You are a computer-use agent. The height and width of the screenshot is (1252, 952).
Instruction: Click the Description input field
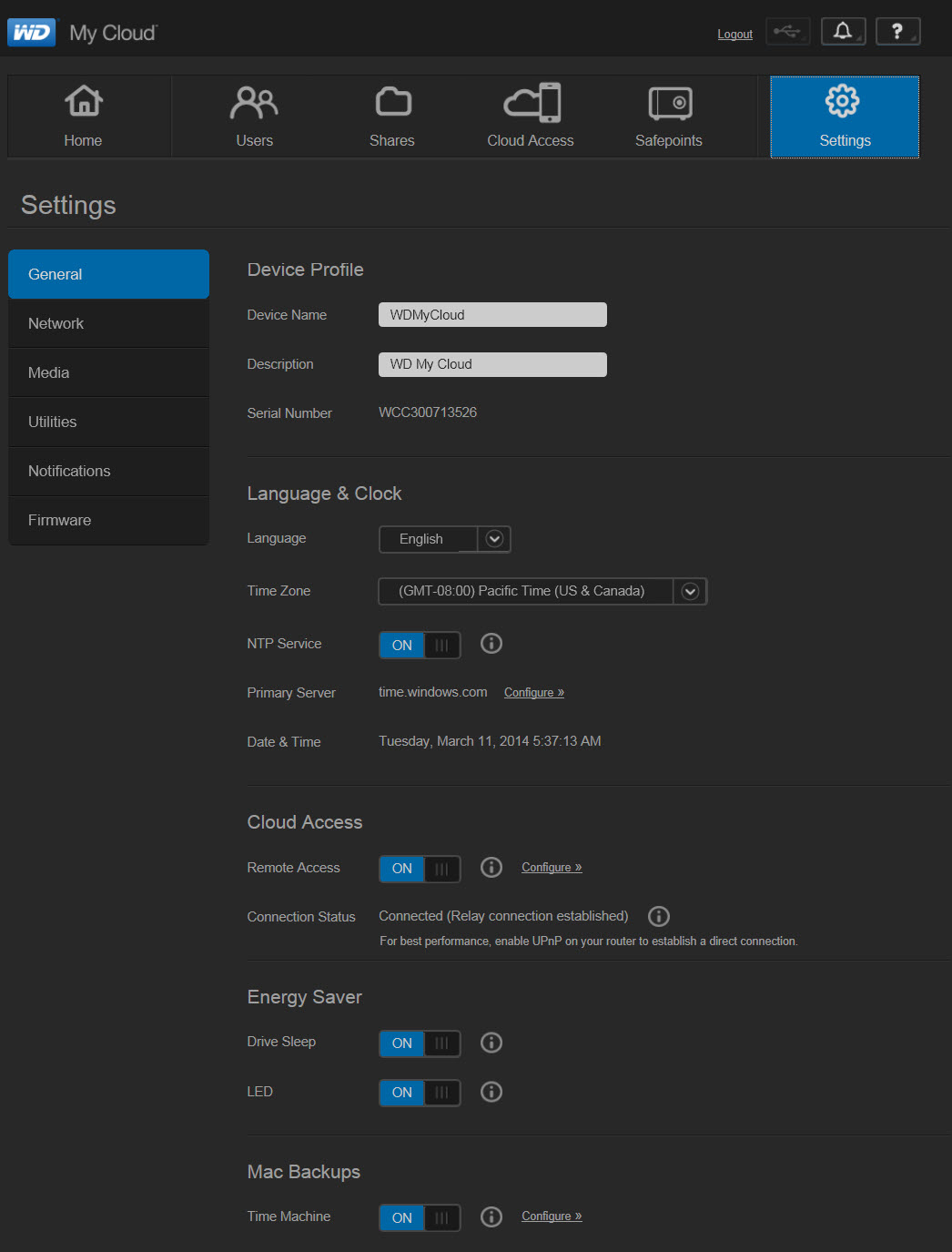click(x=492, y=364)
